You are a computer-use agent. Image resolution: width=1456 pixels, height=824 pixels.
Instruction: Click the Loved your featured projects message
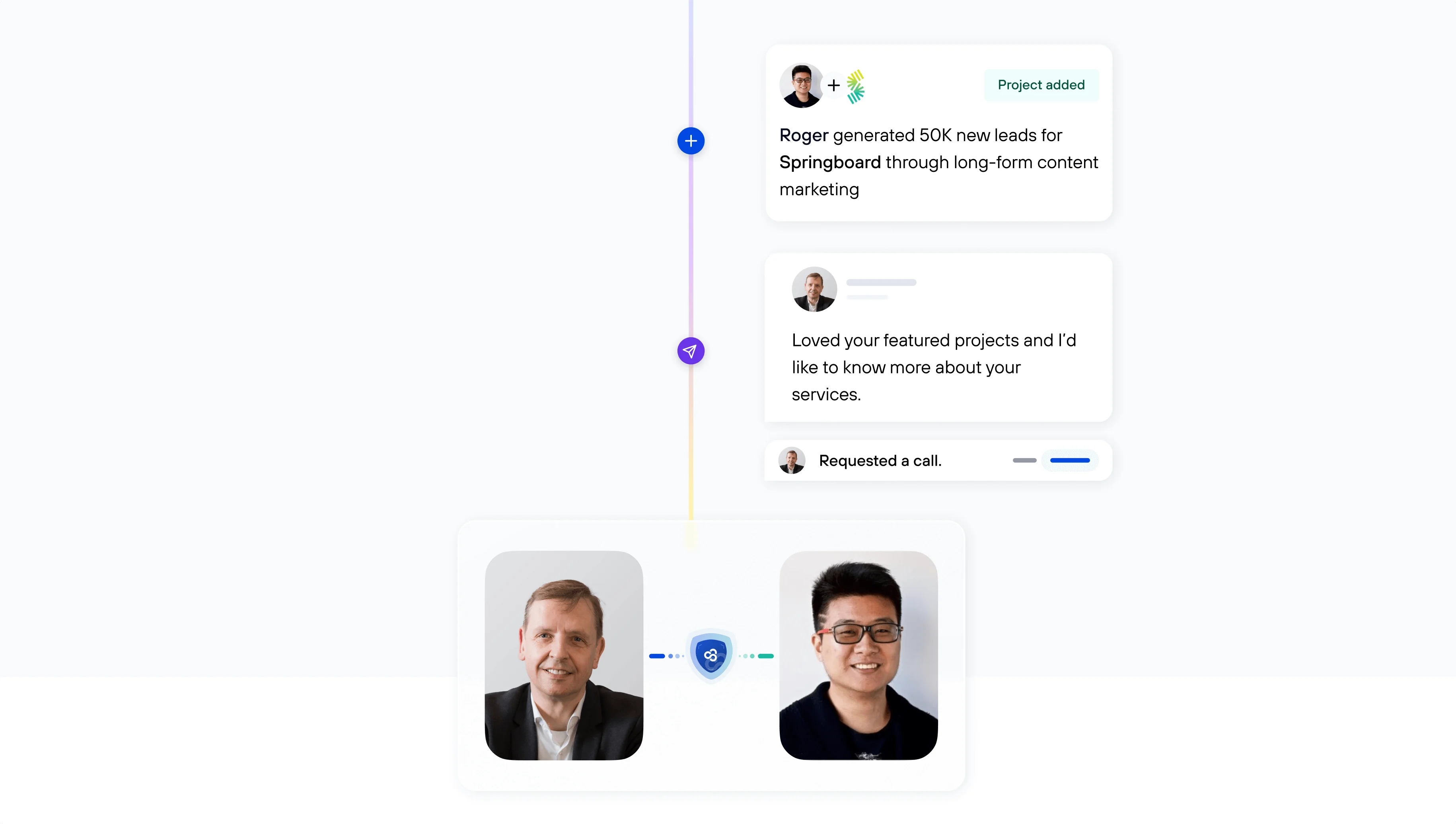point(934,367)
